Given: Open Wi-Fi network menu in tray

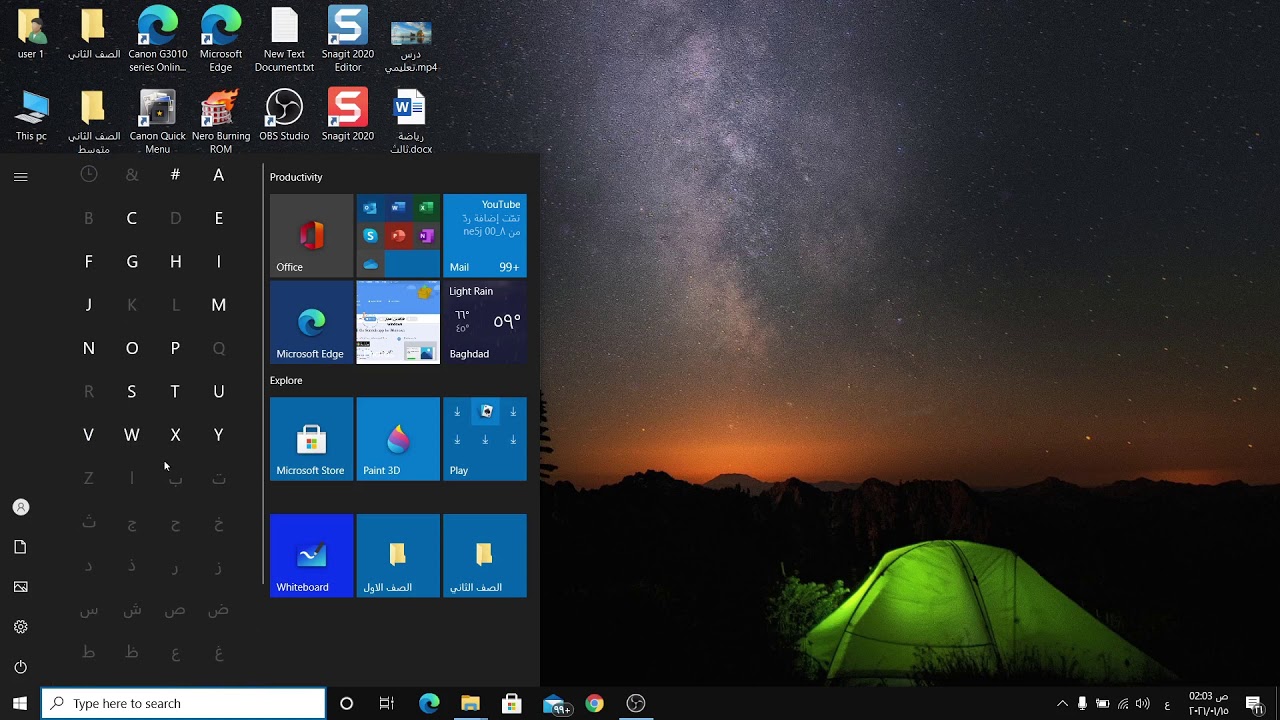Looking at the screenshot, I should click(1123, 704).
